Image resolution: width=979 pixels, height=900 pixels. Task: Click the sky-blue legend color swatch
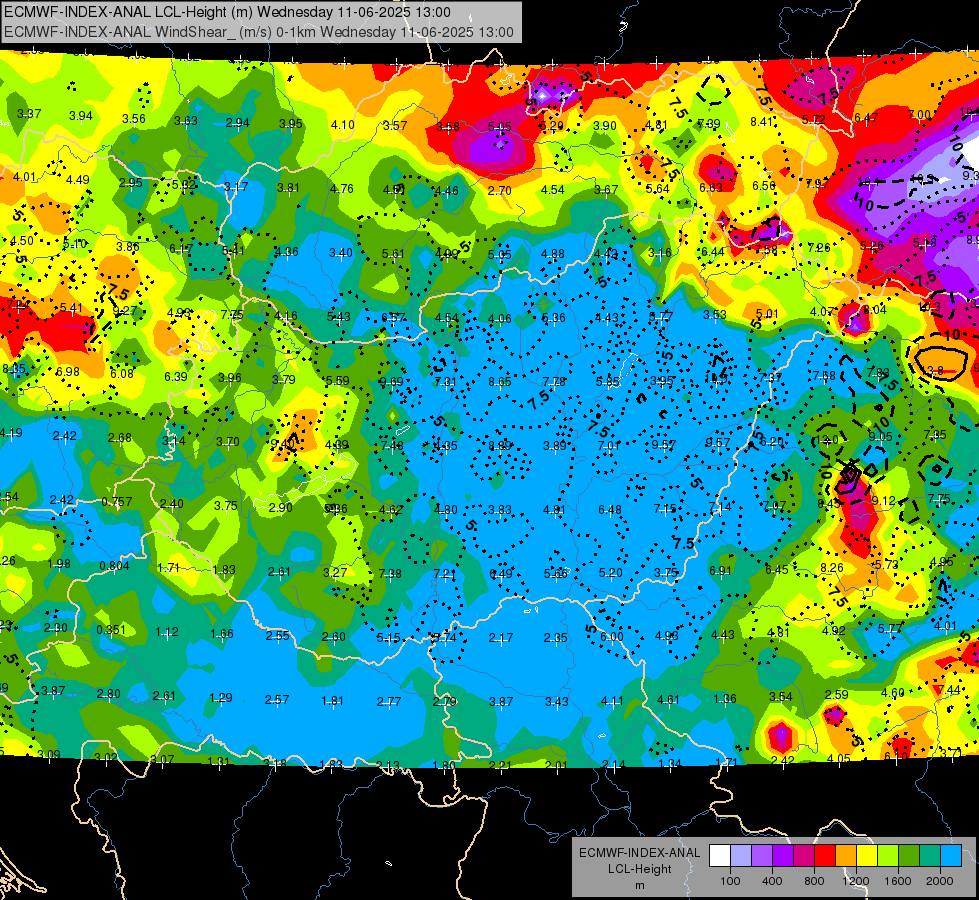952,855
